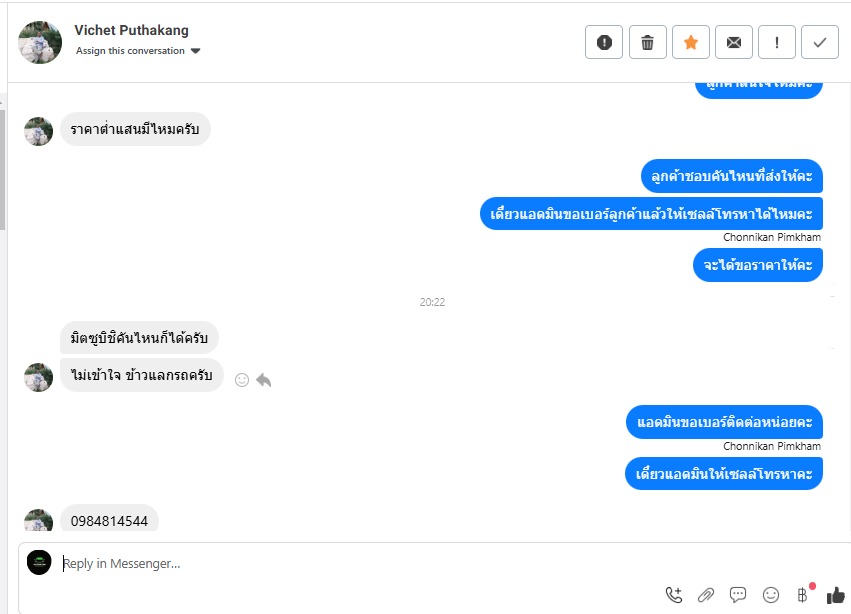851x614 pixels.
Task: Click Vichet Puthakang header avatar
Action: pos(40,42)
